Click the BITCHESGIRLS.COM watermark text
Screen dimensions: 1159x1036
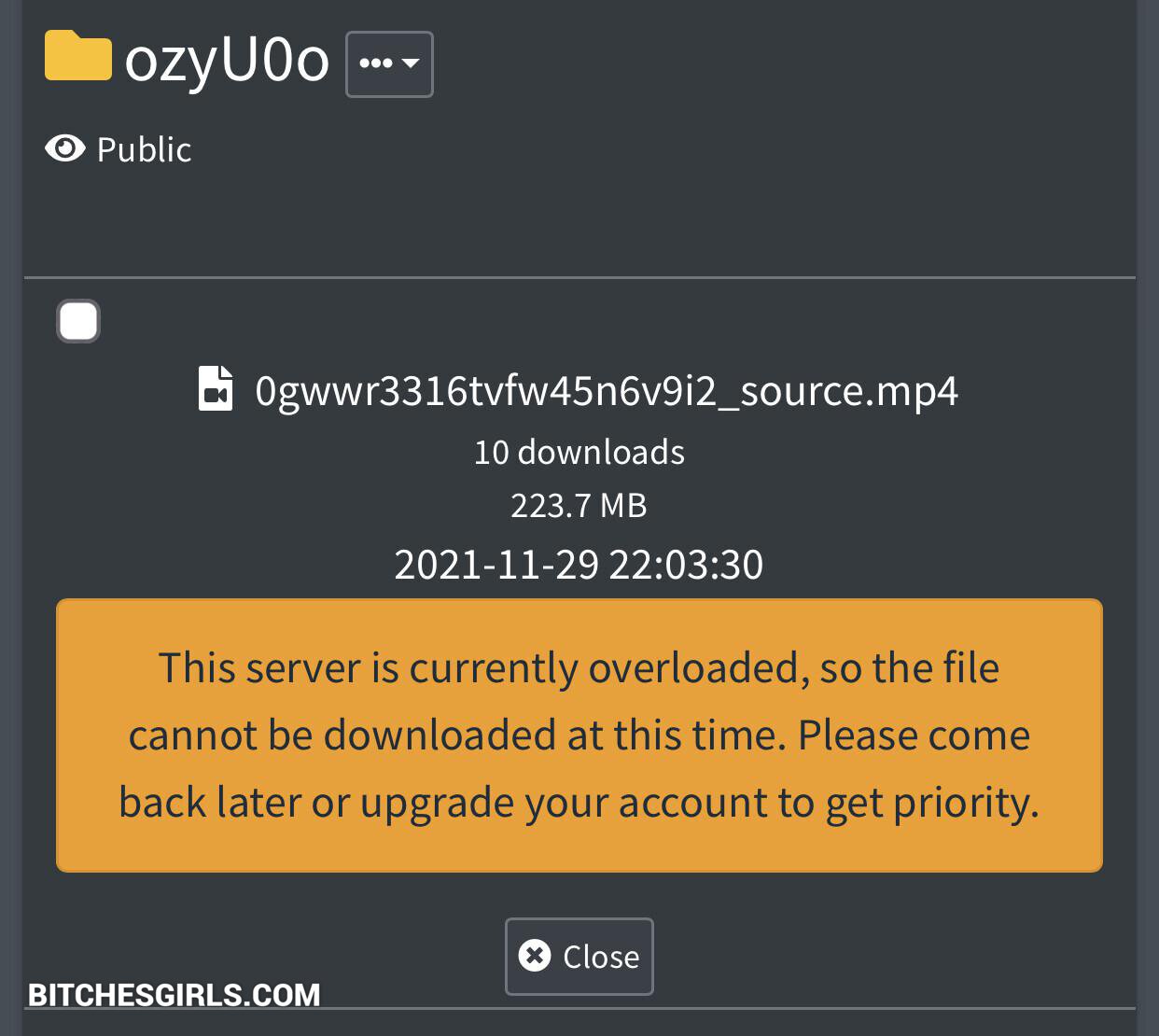(x=175, y=995)
